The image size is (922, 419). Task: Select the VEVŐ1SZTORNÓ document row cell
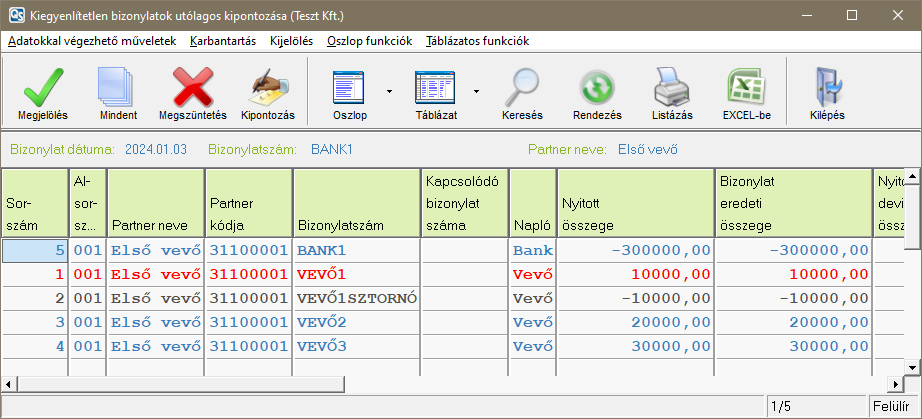tap(356, 298)
